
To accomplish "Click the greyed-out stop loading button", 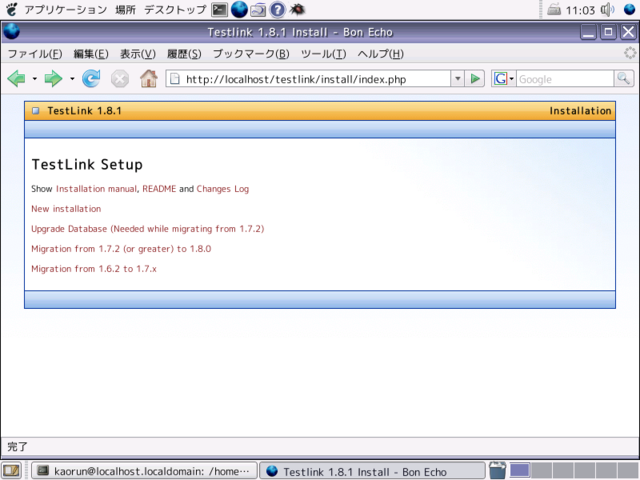I will 120,79.
